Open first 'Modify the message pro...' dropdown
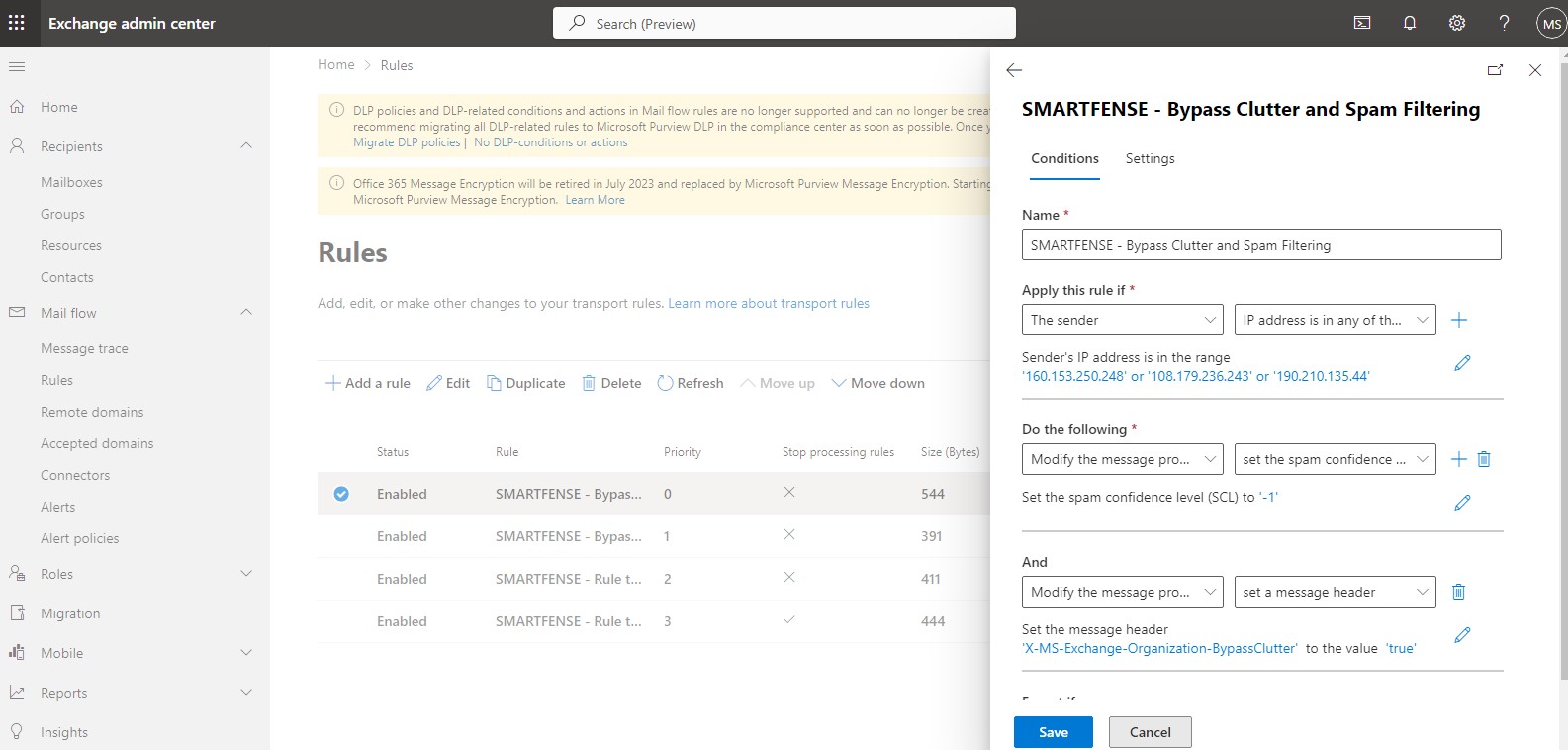The width and height of the screenshot is (1568, 750). 1123,459
